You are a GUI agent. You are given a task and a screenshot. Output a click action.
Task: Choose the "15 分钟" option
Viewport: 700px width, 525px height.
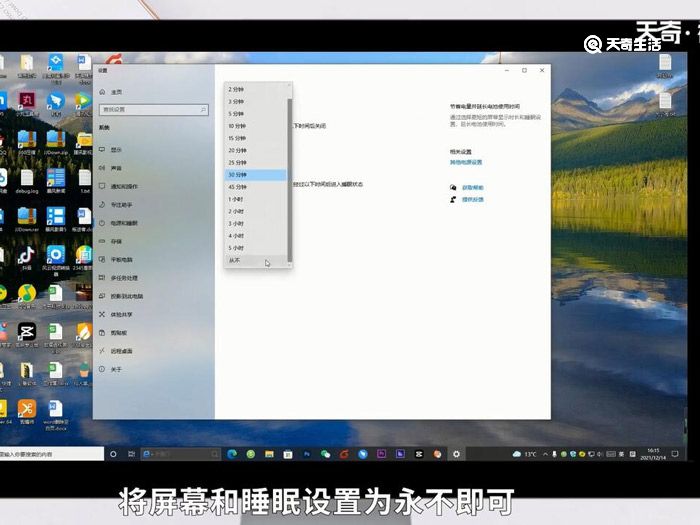pos(256,138)
